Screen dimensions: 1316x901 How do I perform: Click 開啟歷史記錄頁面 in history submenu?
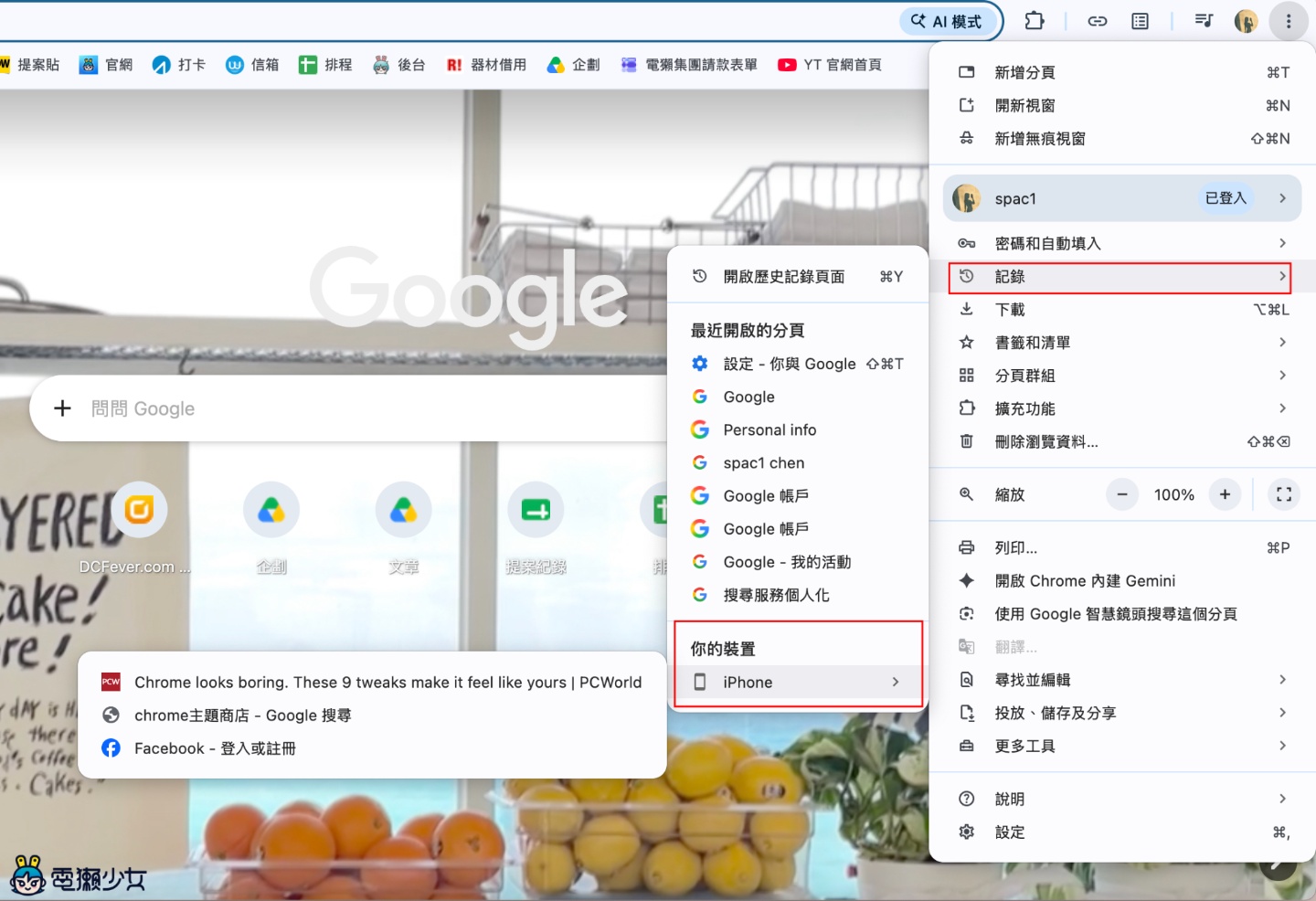coord(798,277)
